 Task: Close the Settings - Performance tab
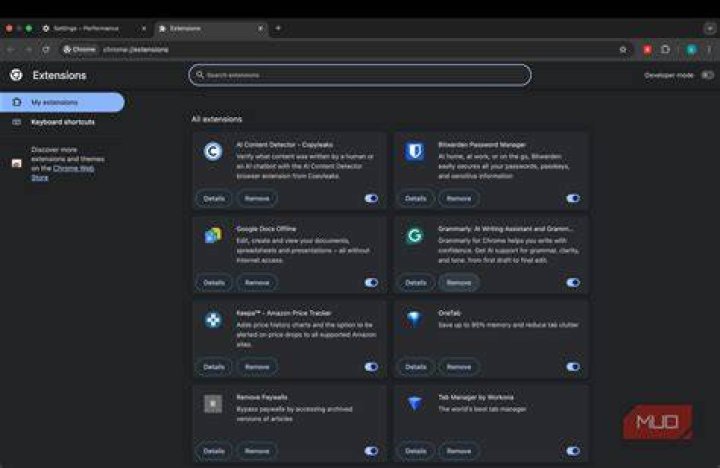(x=144, y=28)
